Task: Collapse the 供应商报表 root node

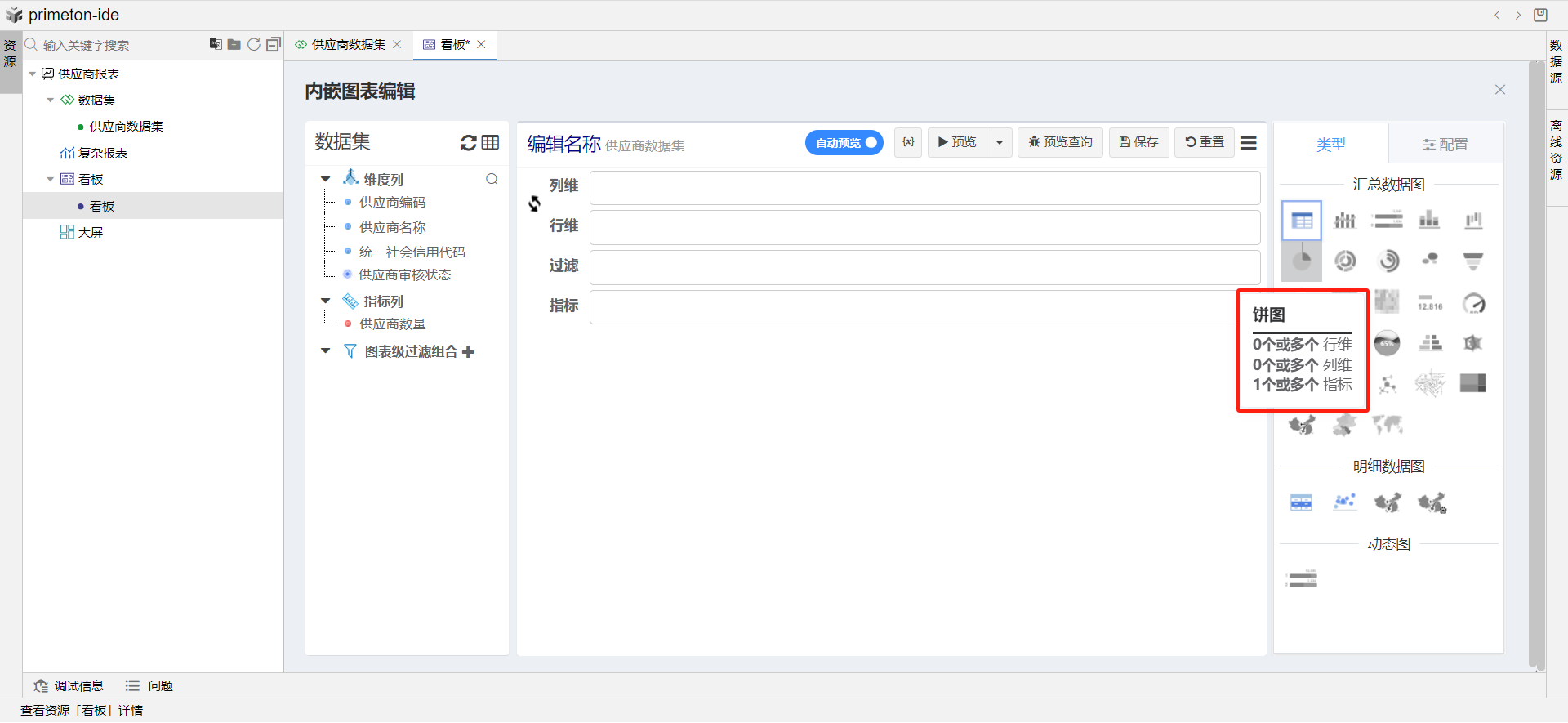Action: tap(33, 74)
